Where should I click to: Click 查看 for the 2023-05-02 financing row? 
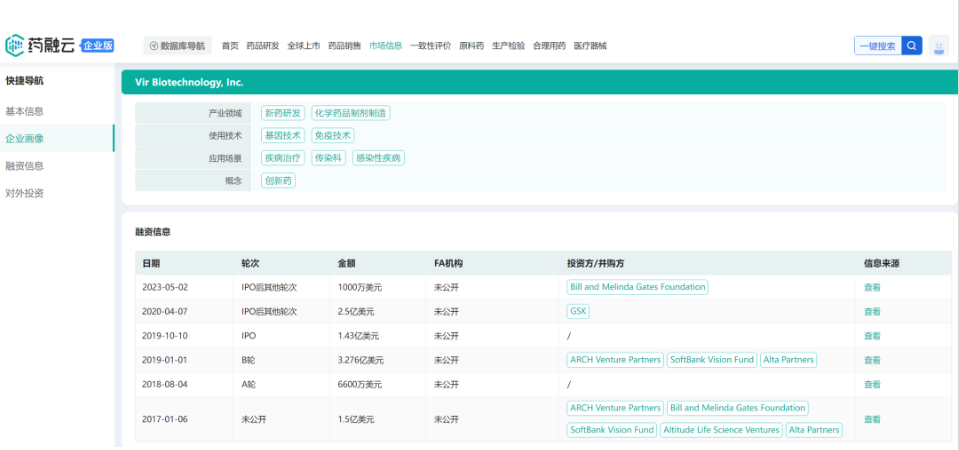872,287
